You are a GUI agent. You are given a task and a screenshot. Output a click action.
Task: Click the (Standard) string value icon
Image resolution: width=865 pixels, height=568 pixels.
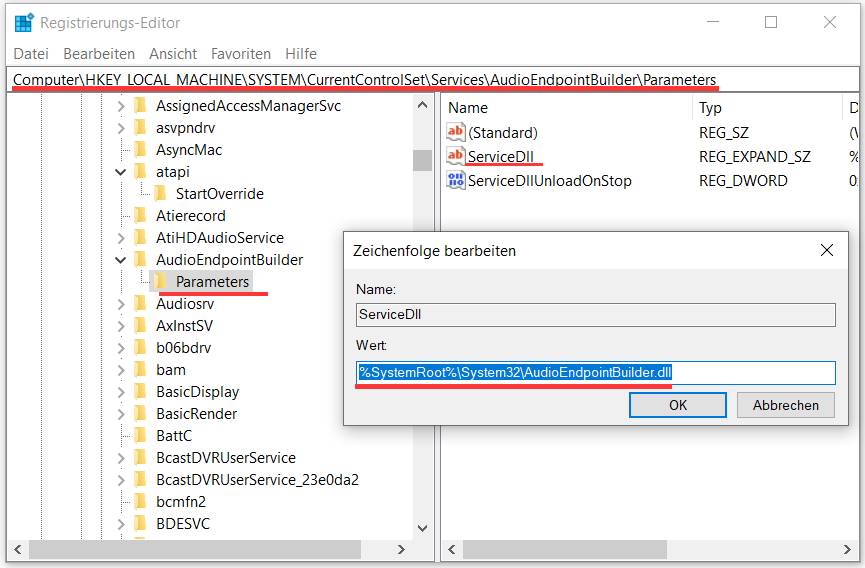tap(456, 132)
